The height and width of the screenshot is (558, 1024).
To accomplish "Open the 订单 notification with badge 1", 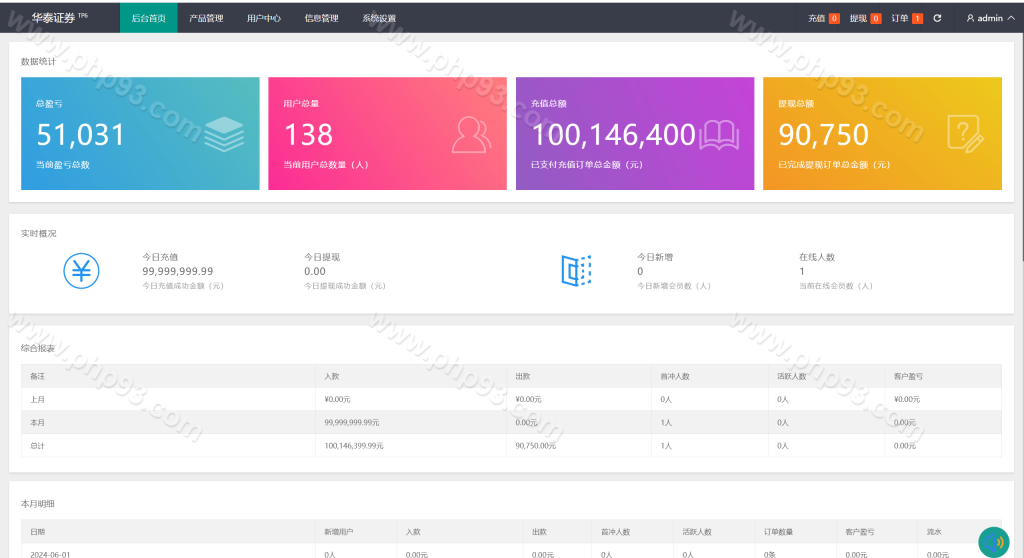I will pos(906,18).
